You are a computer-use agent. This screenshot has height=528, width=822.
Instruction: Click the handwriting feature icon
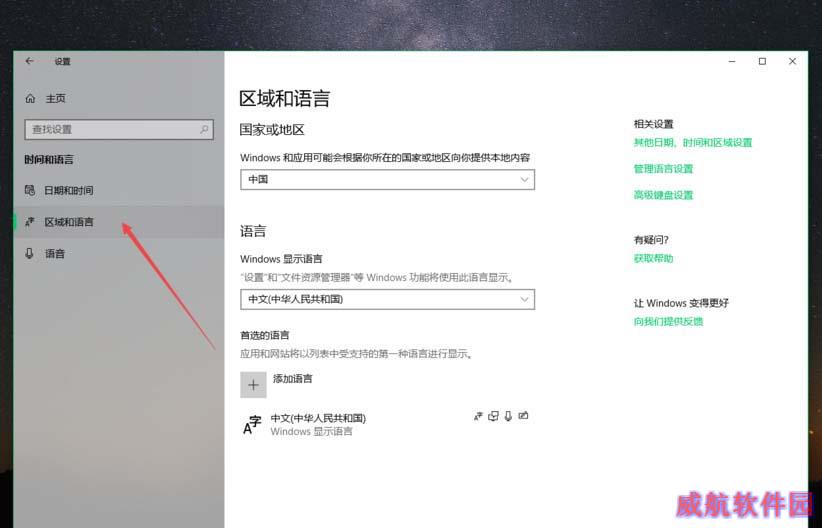pyautogui.click(x=523, y=416)
